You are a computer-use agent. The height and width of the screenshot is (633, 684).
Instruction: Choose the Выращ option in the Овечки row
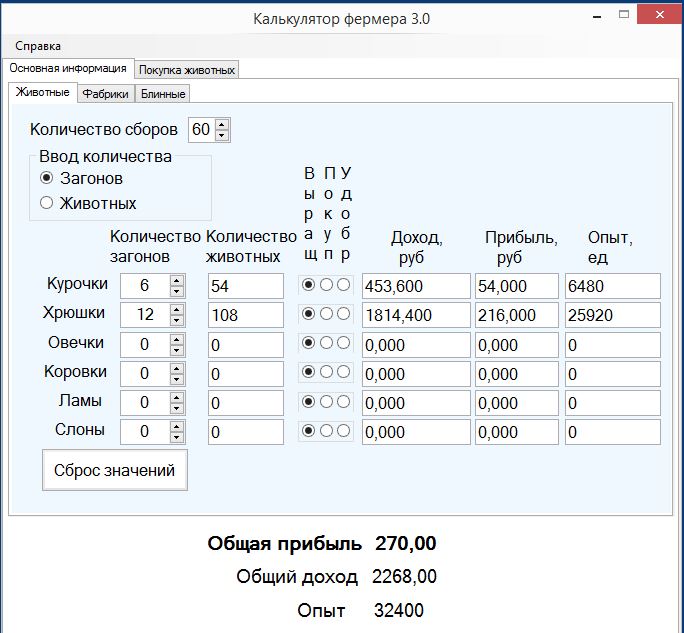point(308,343)
